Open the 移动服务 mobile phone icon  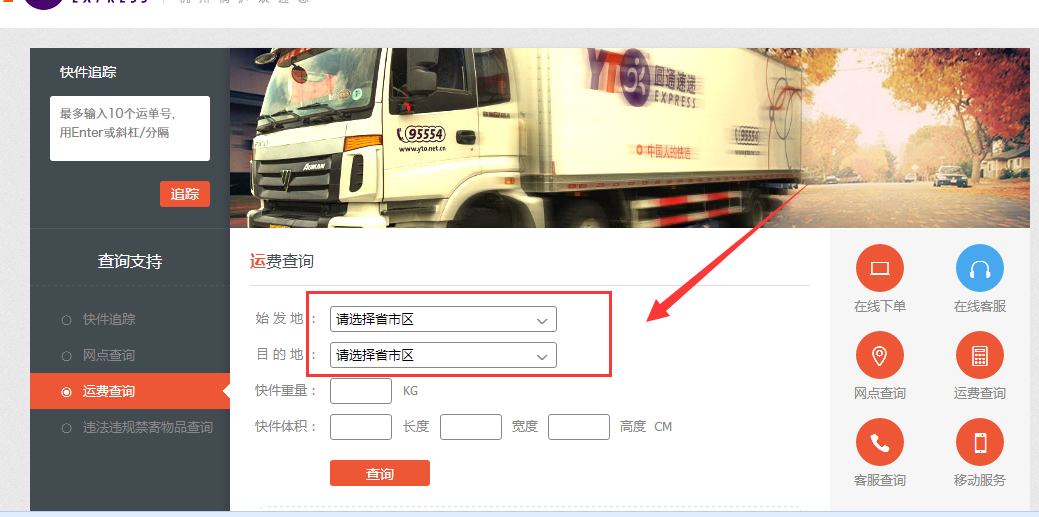(979, 442)
